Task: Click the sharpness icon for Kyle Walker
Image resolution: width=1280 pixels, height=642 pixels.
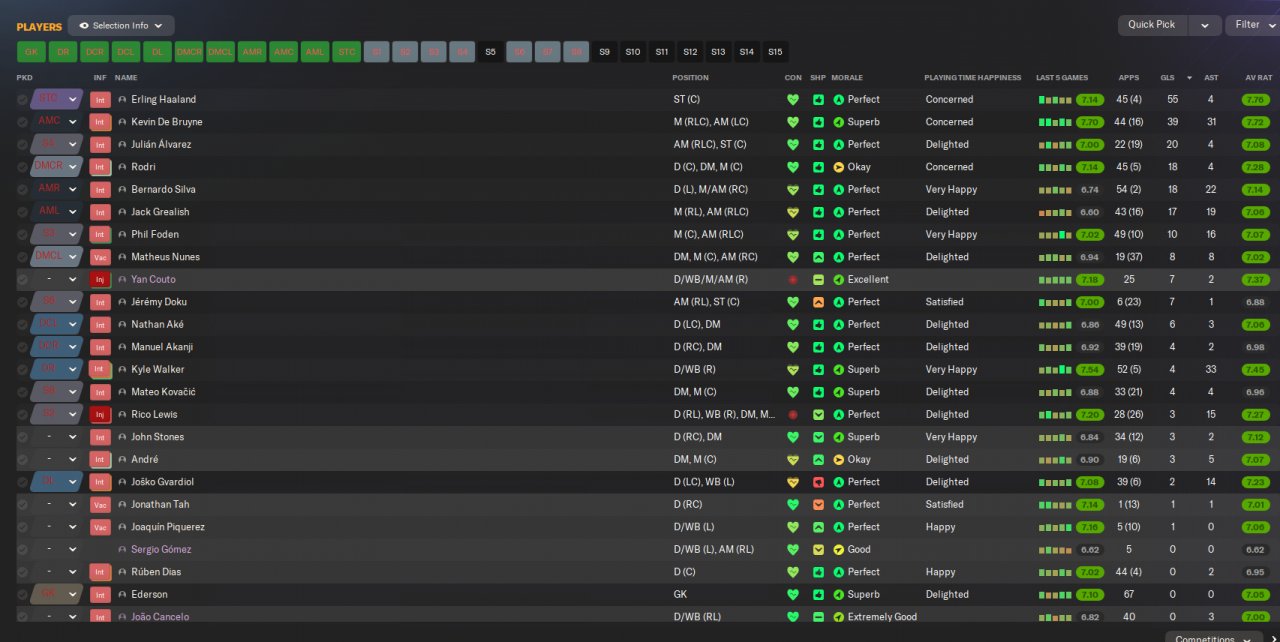Action: [818, 369]
